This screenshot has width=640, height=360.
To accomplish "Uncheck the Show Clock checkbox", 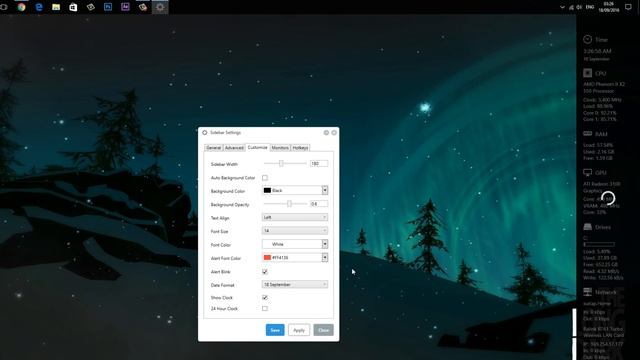I will pyautogui.click(x=265, y=298).
